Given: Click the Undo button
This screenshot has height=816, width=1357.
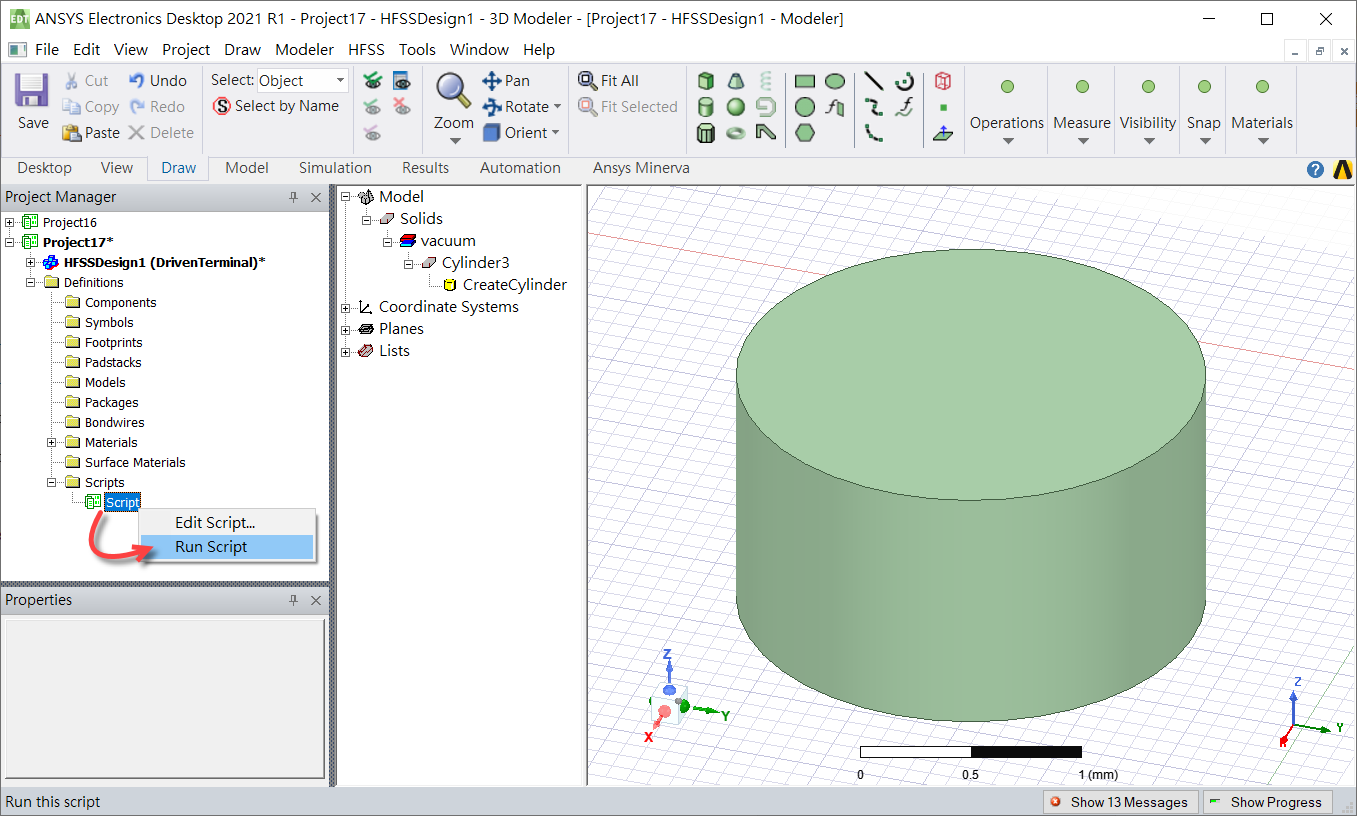Looking at the screenshot, I should pyautogui.click(x=158, y=81).
